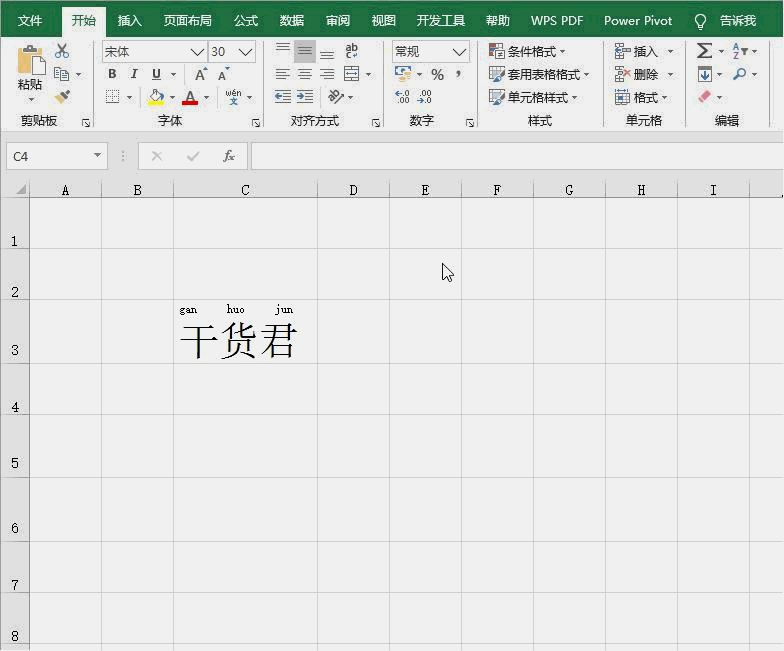This screenshot has height=651, width=784.
Task: Select column C header
Action: click(x=246, y=190)
